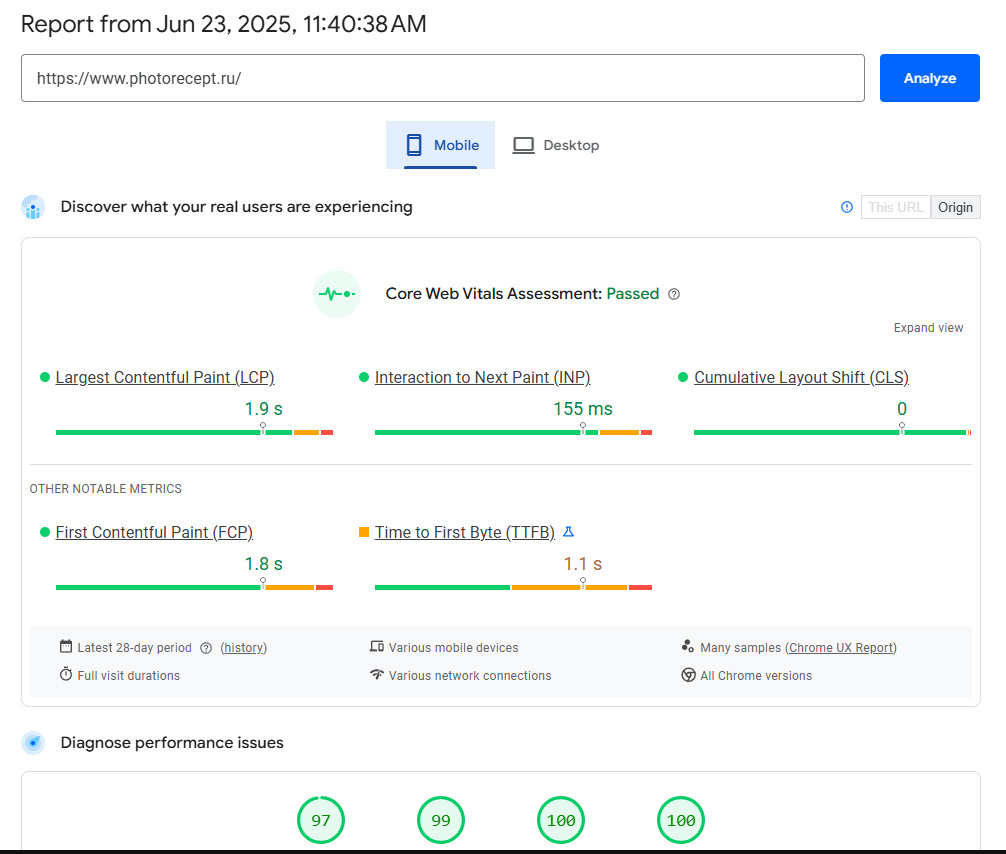Click the TTFB experimental flask icon
Viewport: 1006px width, 854px height.
(569, 532)
